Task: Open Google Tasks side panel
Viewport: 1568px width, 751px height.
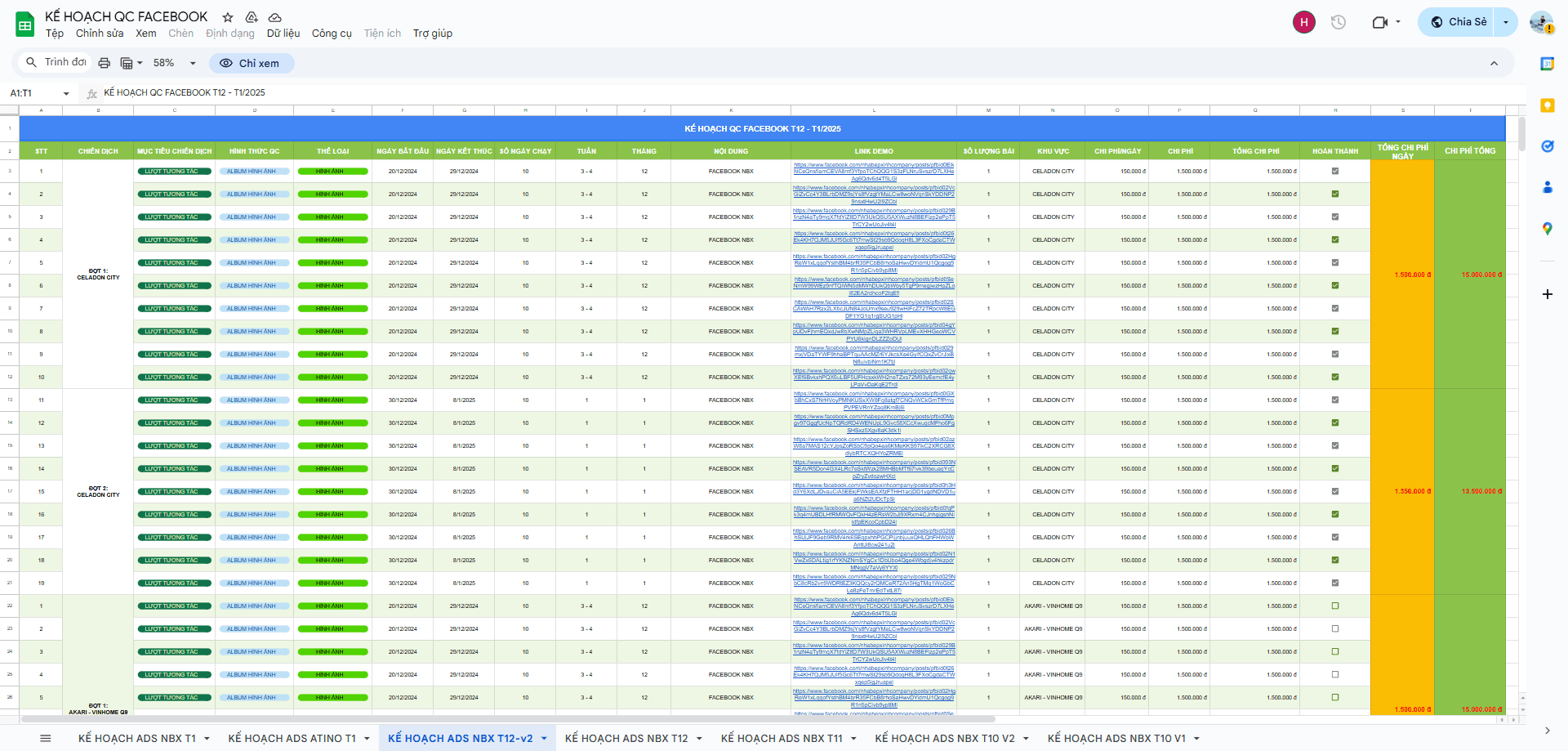Action: 1547,146
